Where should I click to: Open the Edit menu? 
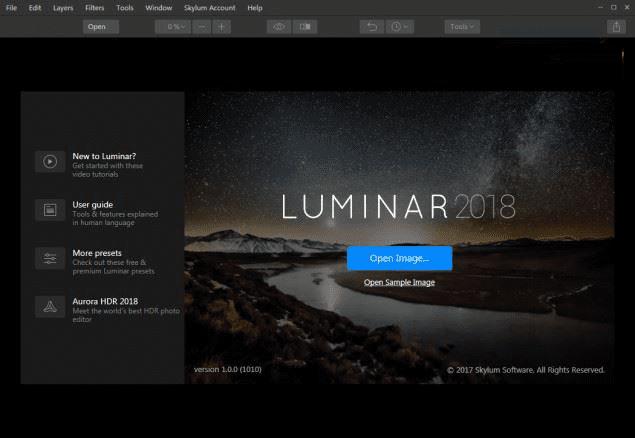pos(35,8)
